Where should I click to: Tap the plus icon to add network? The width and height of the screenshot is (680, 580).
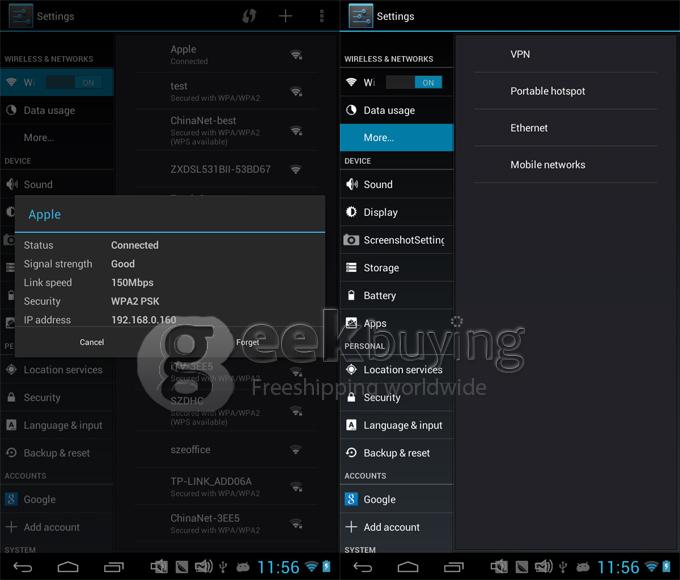(x=286, y=16)
